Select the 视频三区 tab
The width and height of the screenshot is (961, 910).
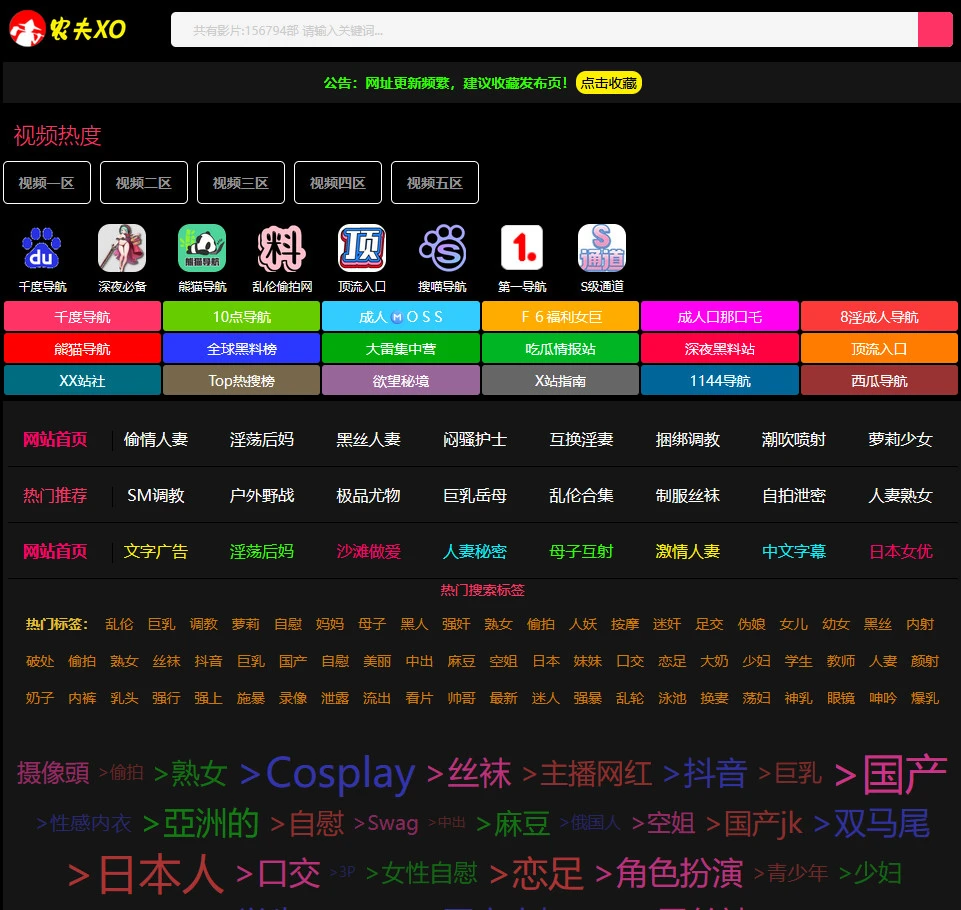[241, 183]
